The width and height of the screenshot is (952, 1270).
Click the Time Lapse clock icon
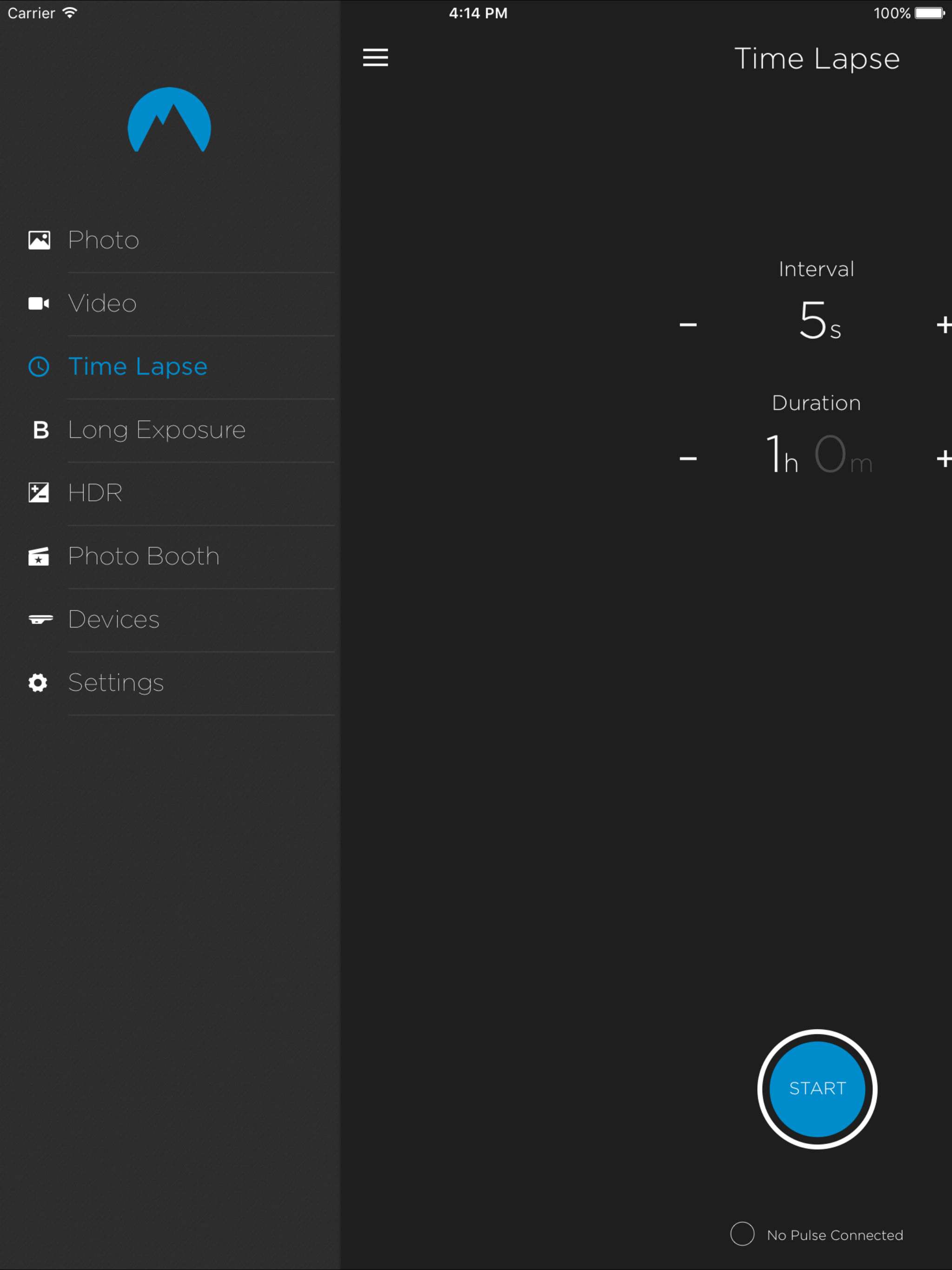tap(39, 366)
